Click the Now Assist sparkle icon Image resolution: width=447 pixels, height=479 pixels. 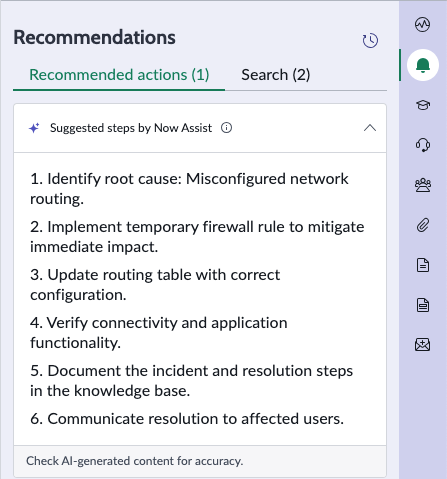click(x=34, y=128)
